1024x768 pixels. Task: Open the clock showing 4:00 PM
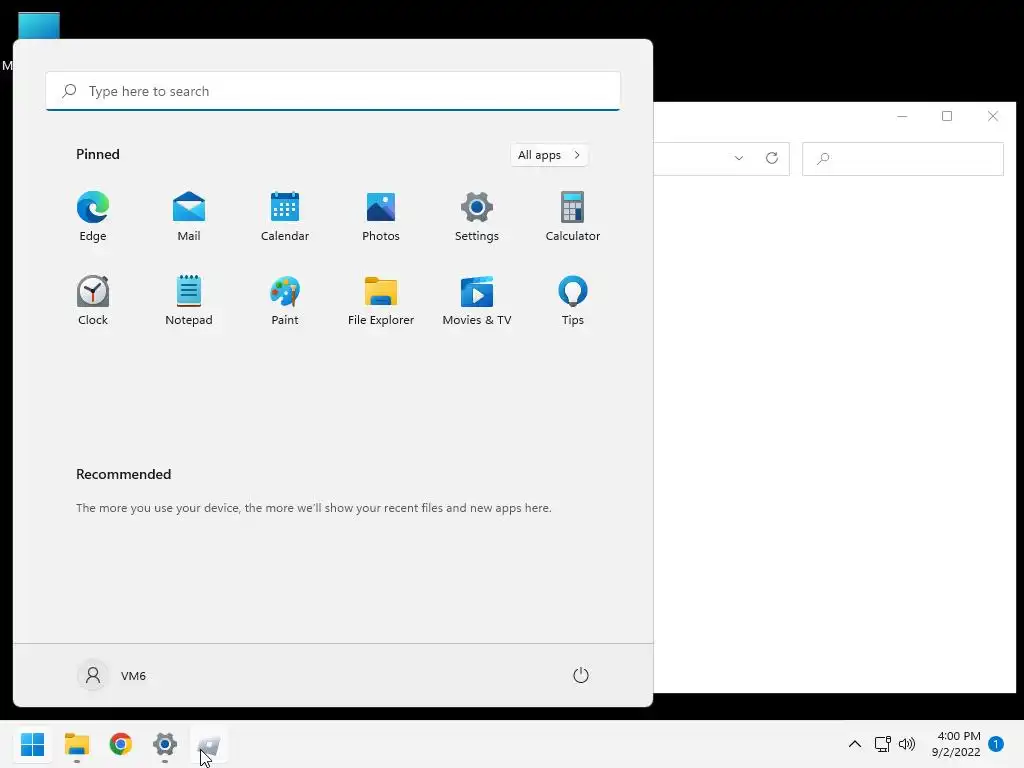[x=956, y=744]
